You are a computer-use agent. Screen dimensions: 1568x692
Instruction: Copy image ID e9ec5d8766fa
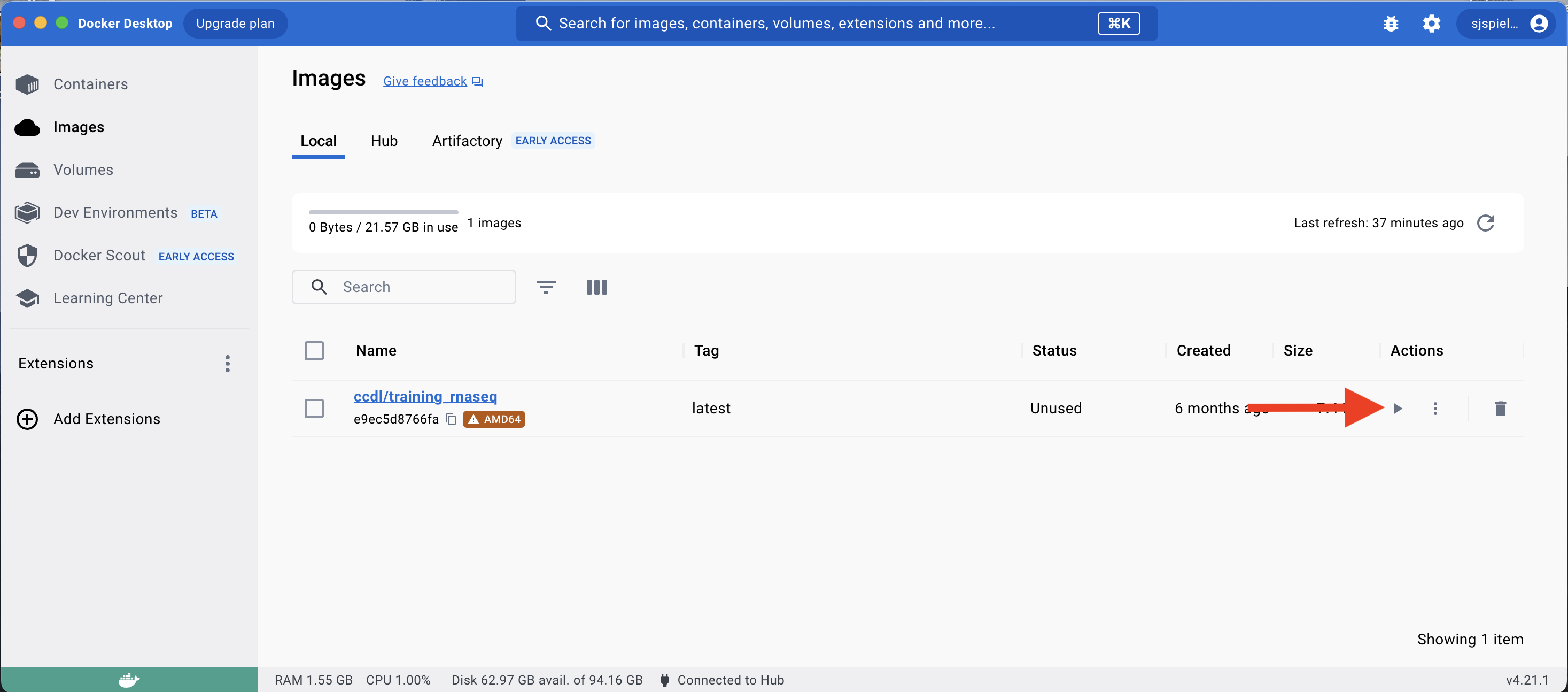click(451, 419)
